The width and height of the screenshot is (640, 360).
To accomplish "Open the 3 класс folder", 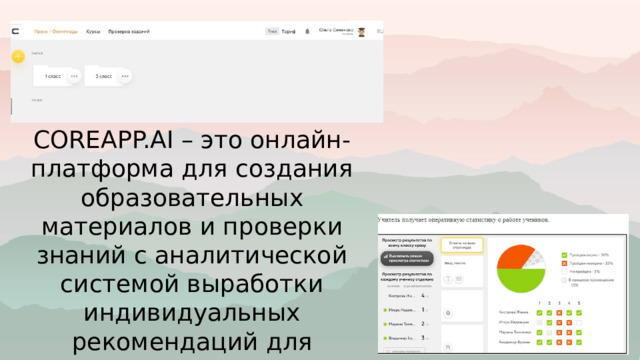I will click(x=103, y=76).
